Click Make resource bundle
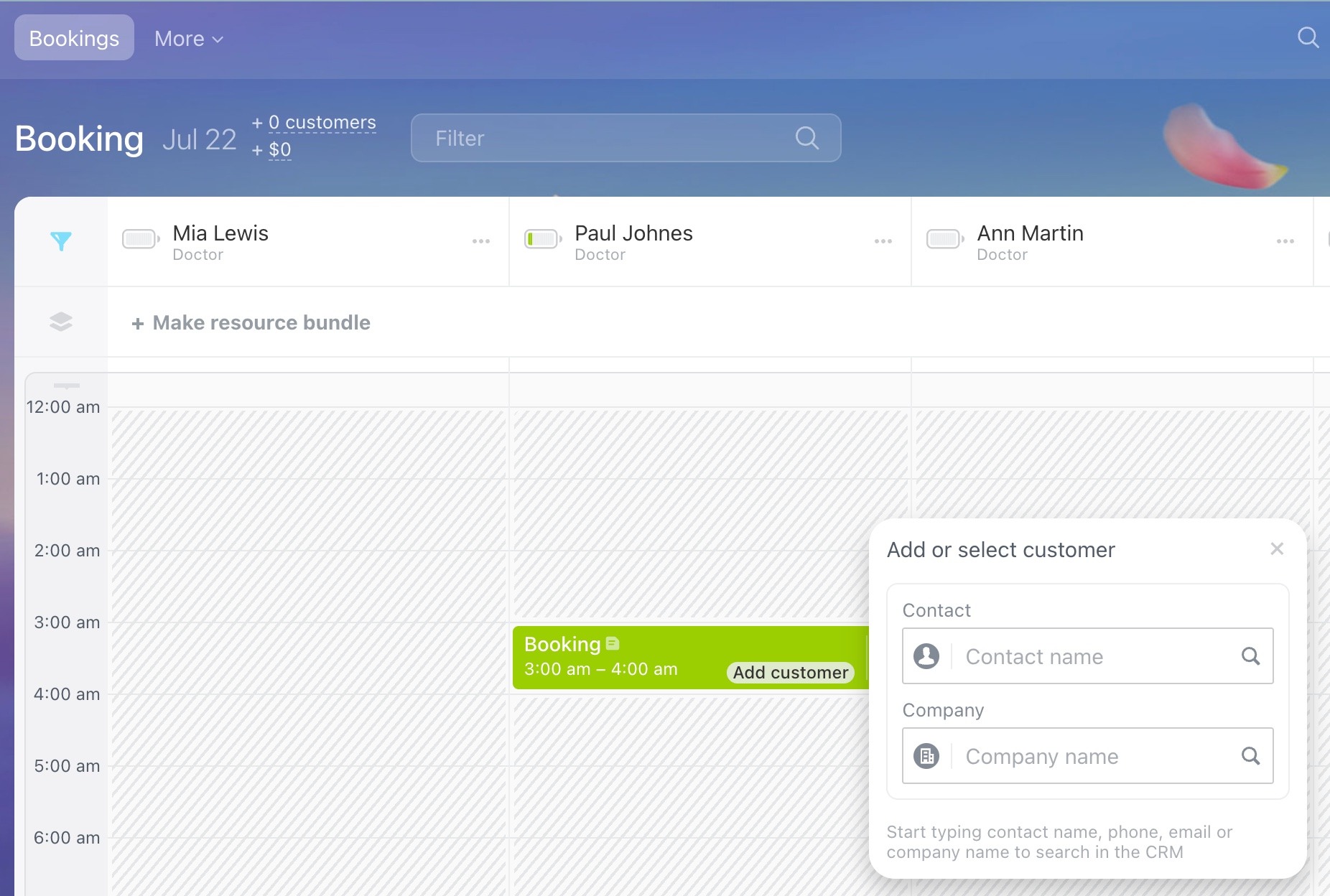The width and height of the screenshot is (1330, 896). click(251, 323)
